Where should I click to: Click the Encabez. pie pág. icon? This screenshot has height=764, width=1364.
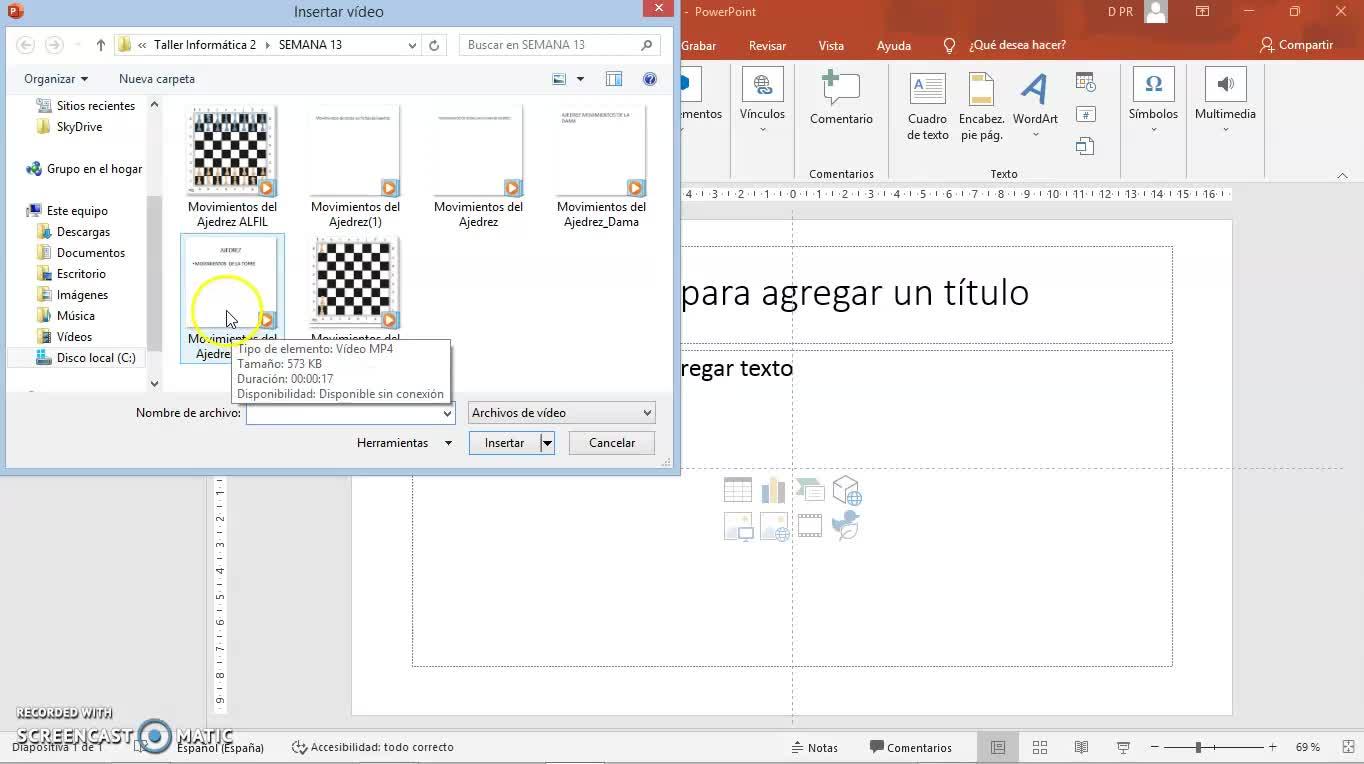[x=981, y=90]
